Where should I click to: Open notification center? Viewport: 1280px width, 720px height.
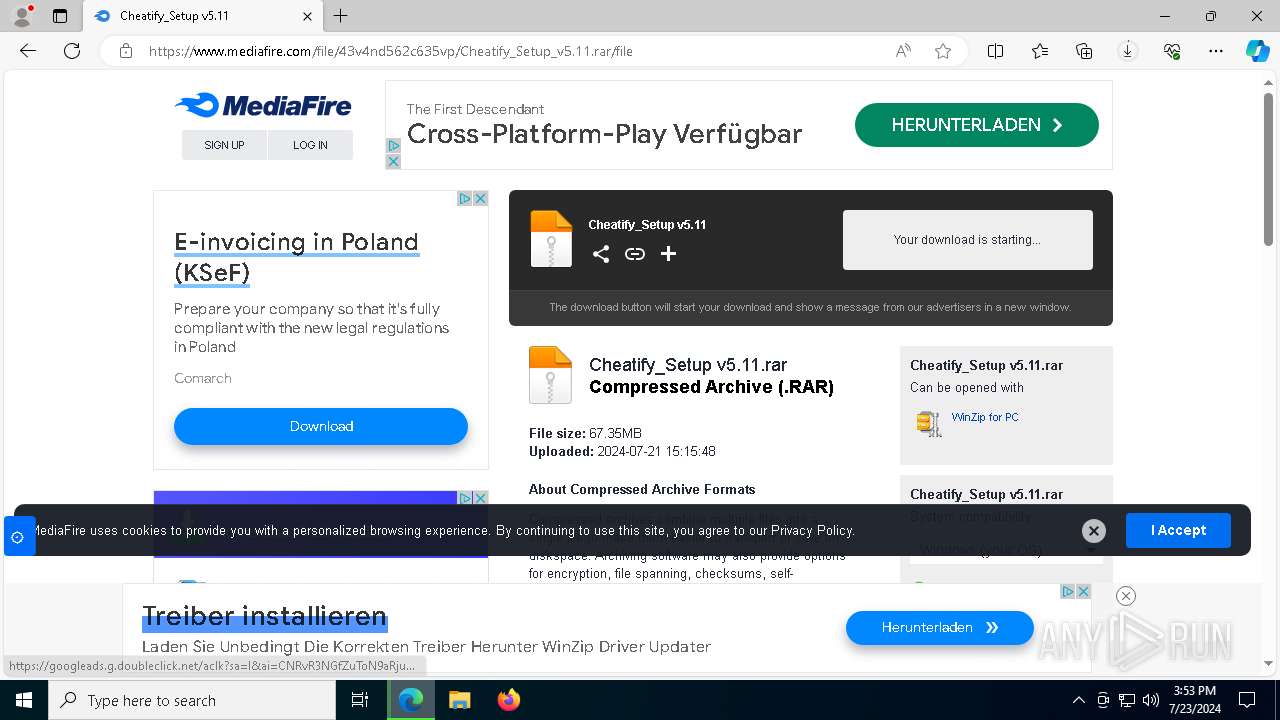coord(1247,700)
